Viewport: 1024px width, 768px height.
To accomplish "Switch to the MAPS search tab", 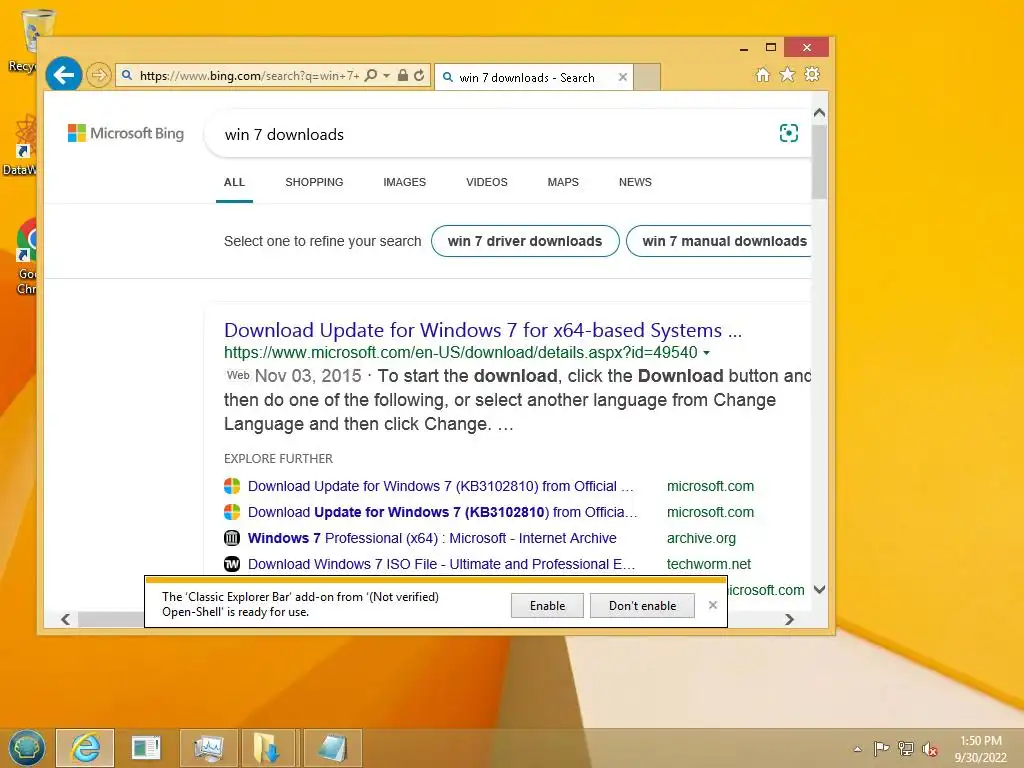I will pyautogui.click(x=563, y=182).
